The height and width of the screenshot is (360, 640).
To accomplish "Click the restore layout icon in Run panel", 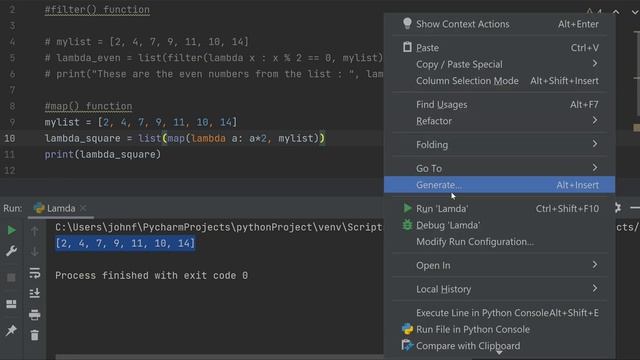I will click(x=11, y=304).
